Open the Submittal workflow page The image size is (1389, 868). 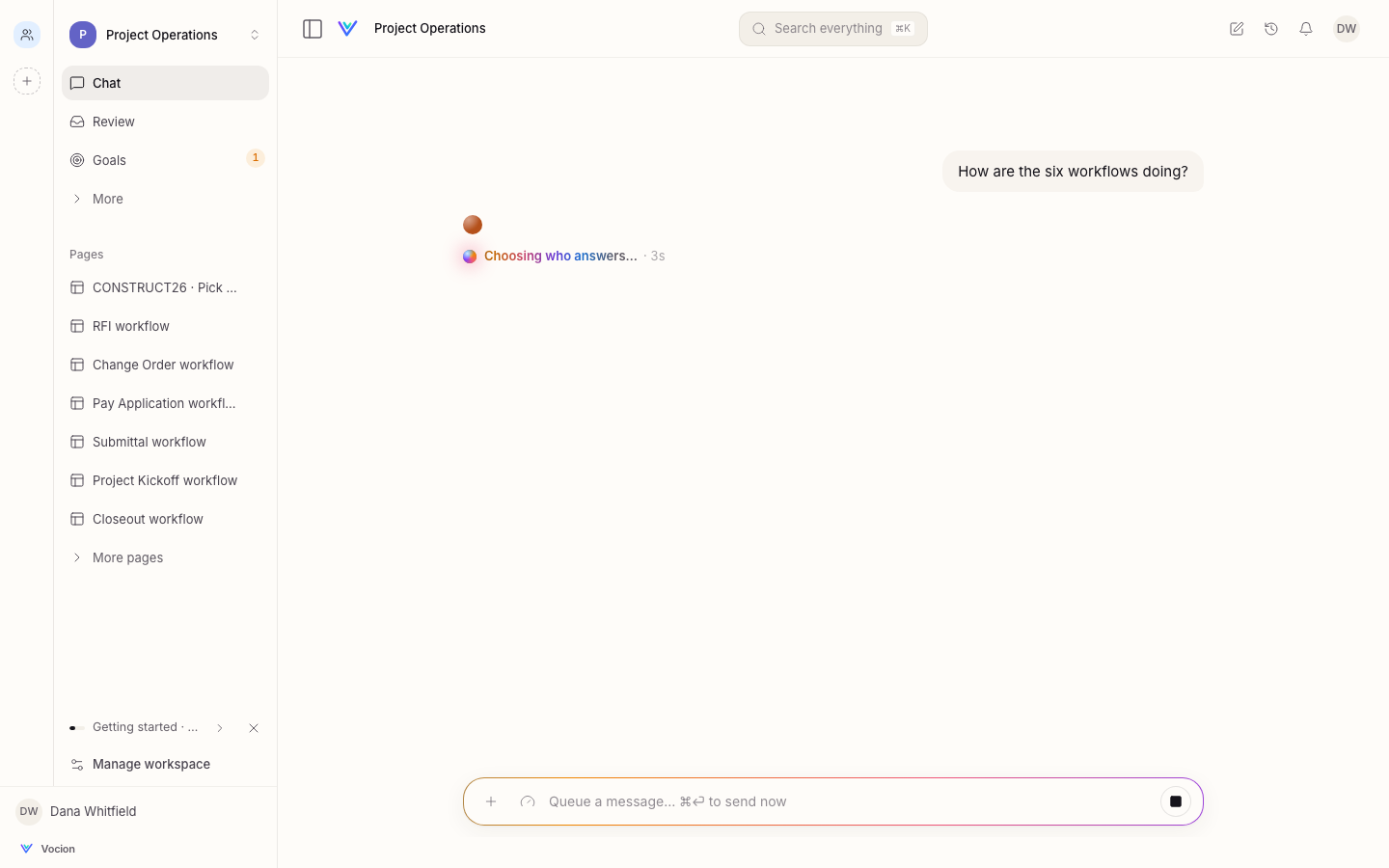[x=165, y=442]
